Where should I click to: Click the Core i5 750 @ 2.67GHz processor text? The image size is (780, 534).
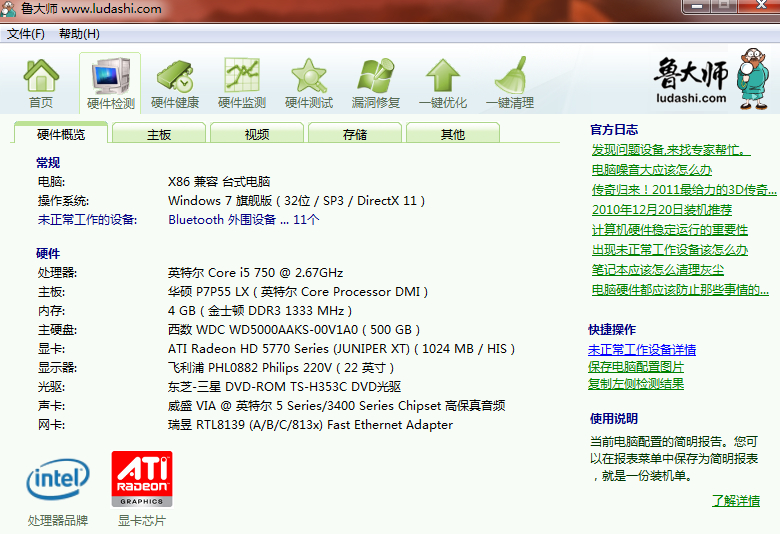pyautogui.click(x=255, y=273)
